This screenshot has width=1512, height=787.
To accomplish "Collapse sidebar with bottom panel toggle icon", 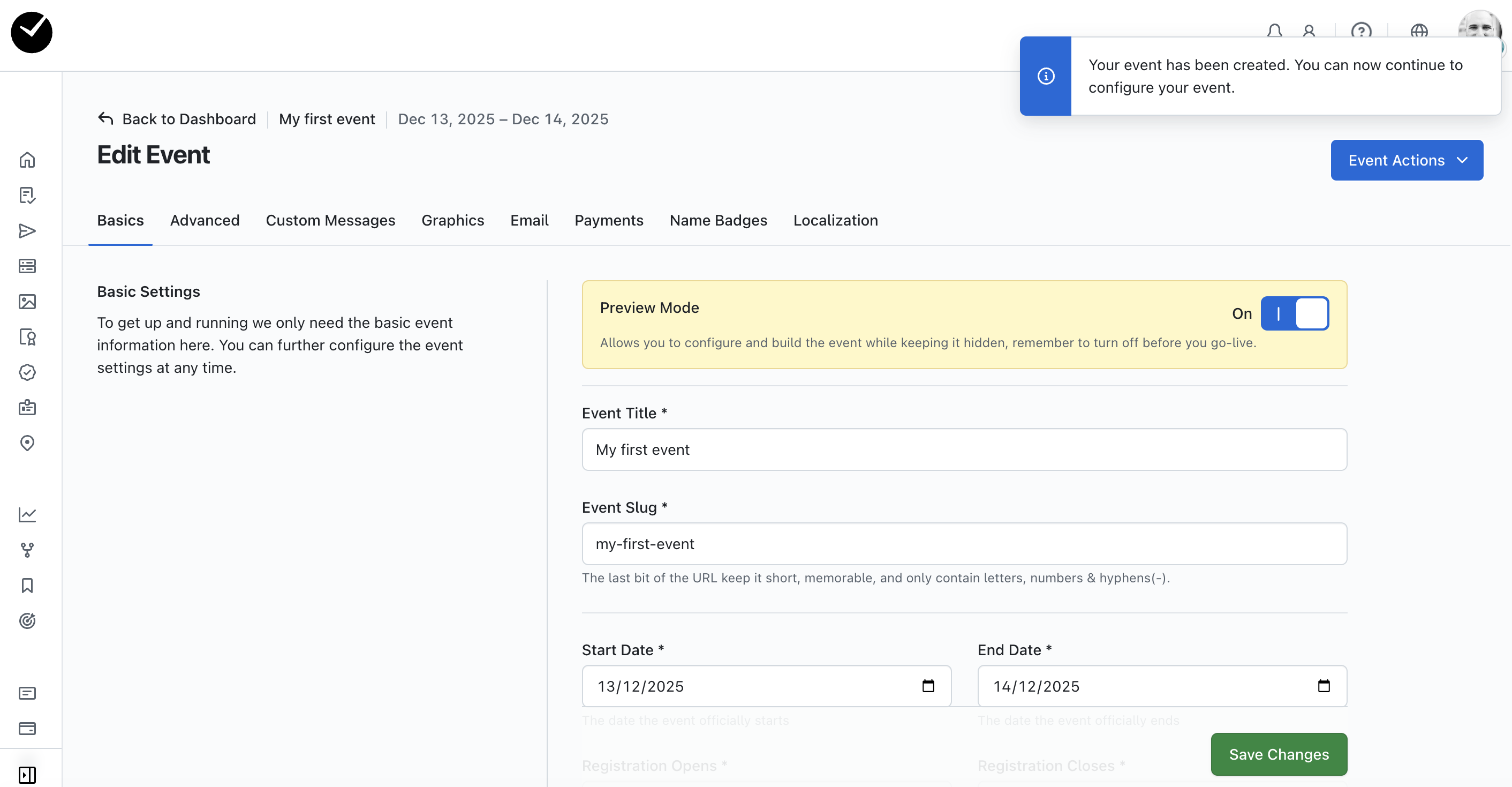I will coord(27,774).
